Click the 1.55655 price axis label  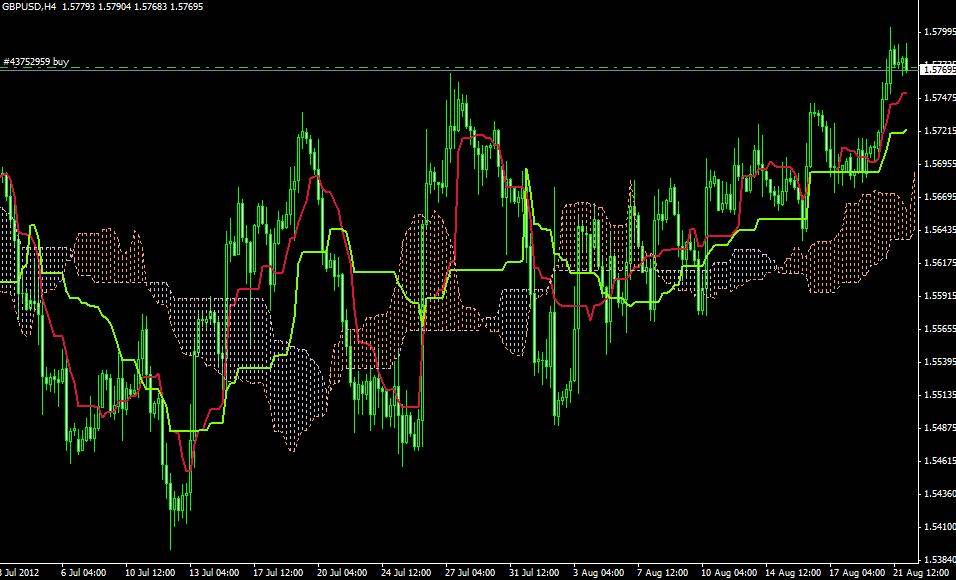pos(940,329)
